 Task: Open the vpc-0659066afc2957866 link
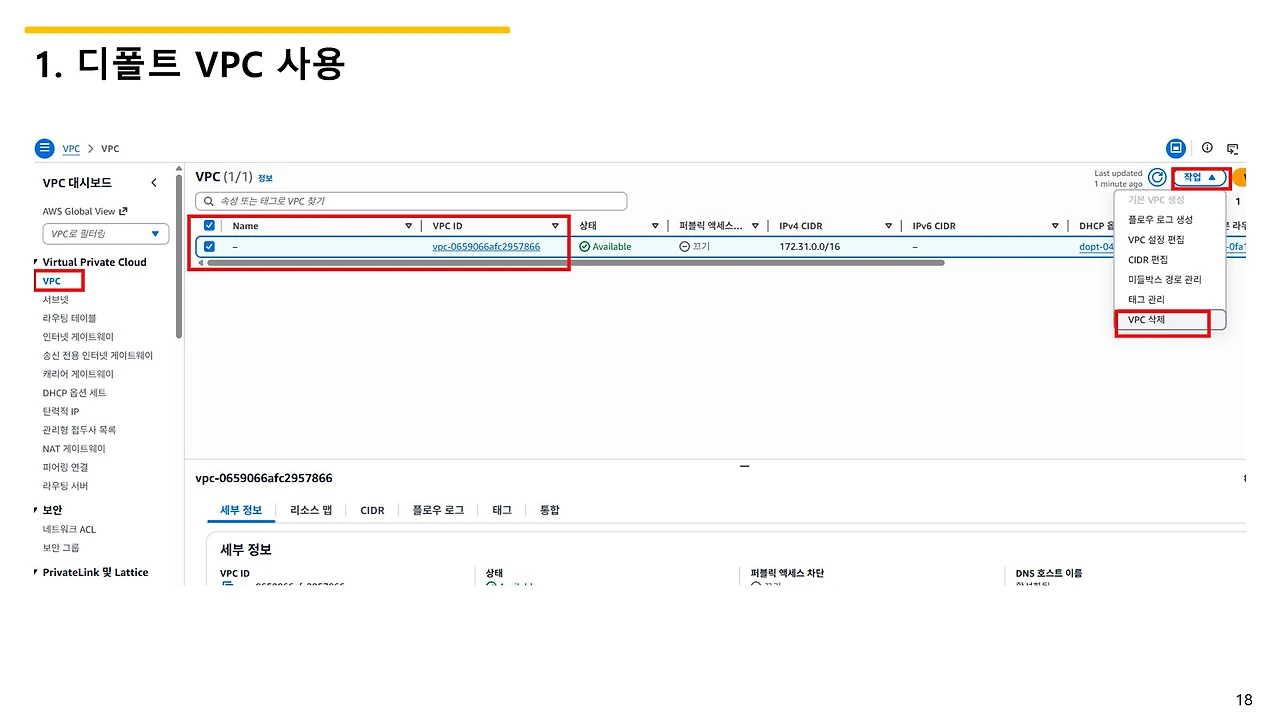(x=486, y=246)
